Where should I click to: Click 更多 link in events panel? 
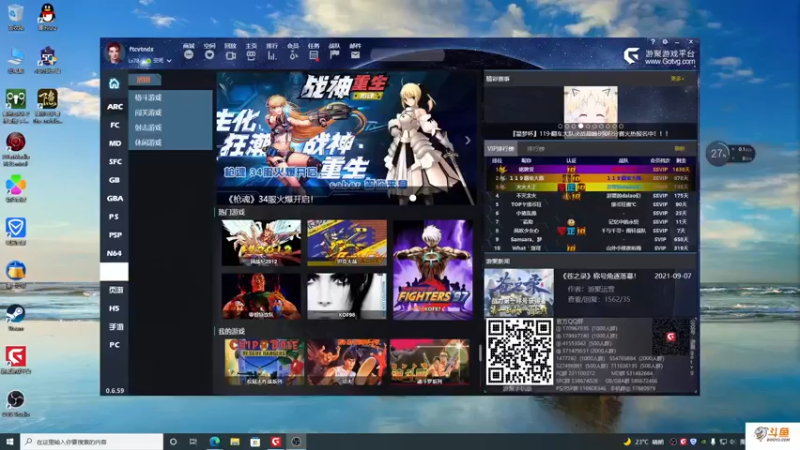[677, 79]
